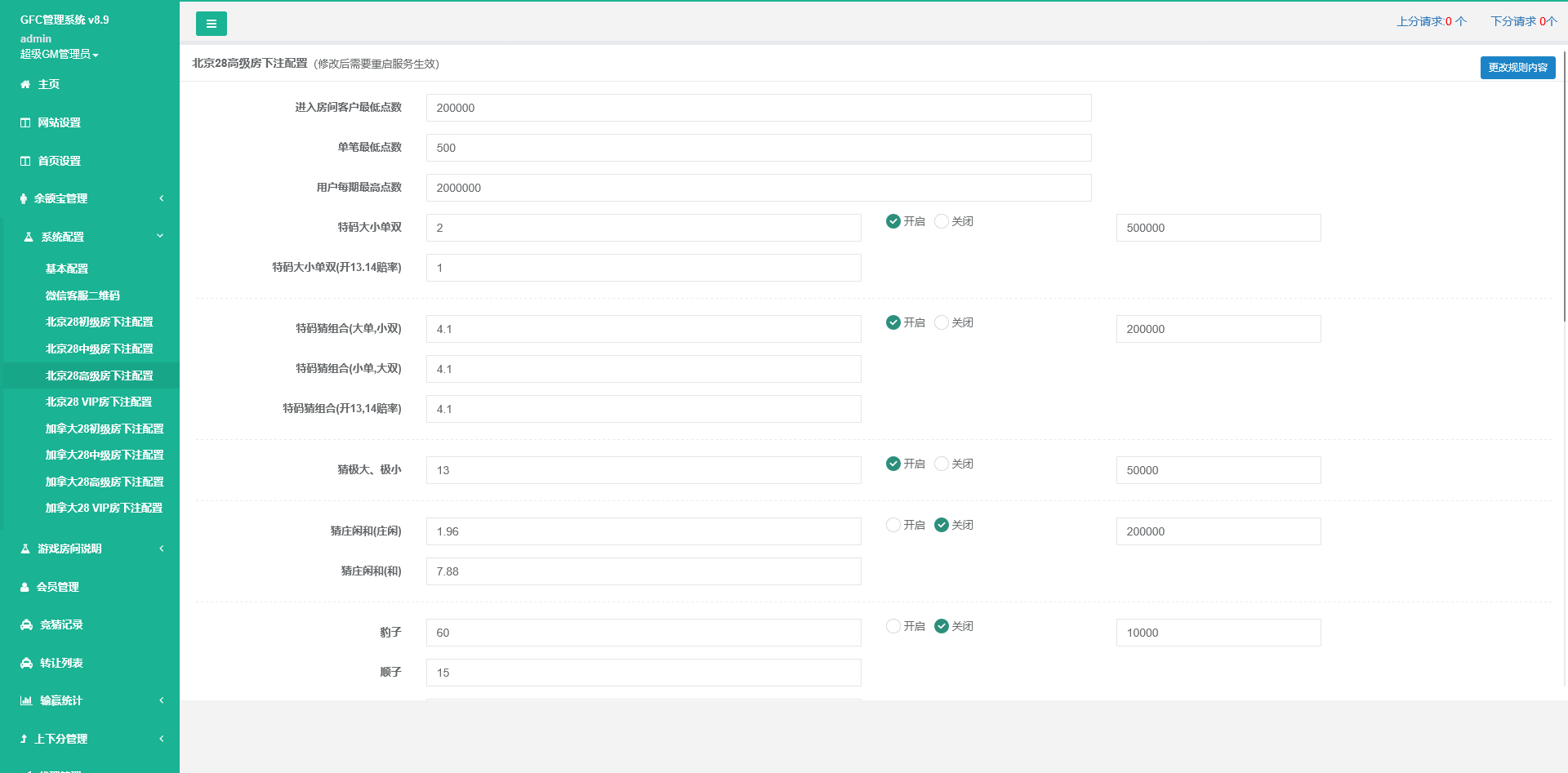1568x773 pixels.
Task: Open 北京28 VIP房下注配置 page
Action: 99,402
